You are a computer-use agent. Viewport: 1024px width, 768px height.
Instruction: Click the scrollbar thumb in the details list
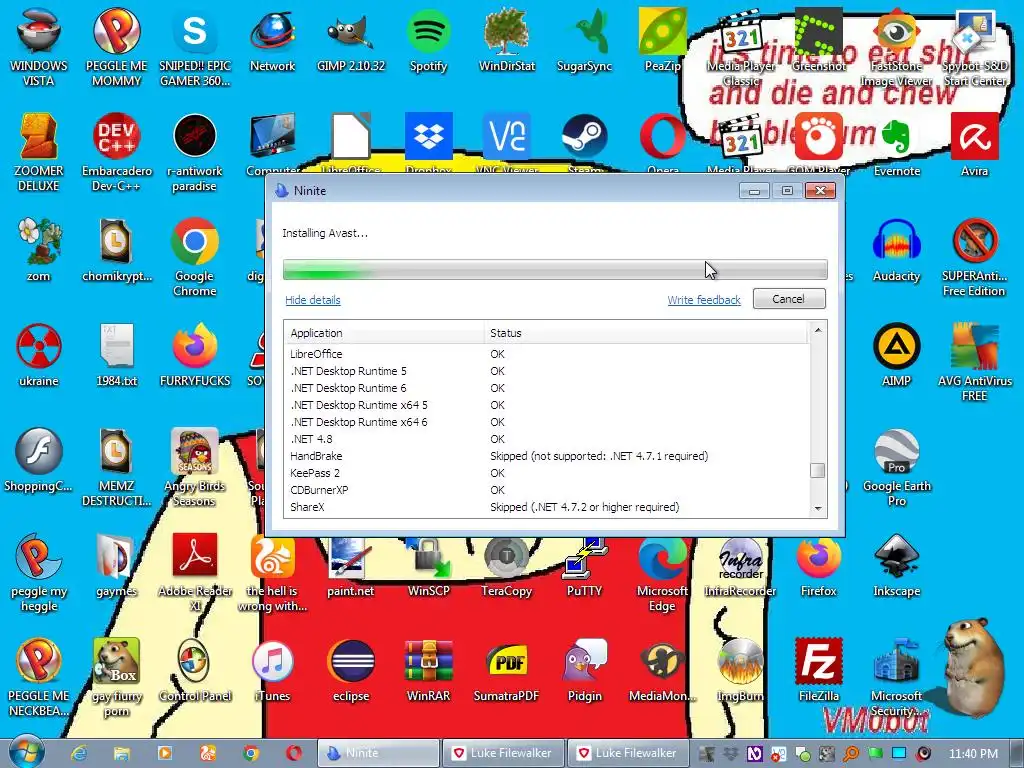tap(818, 470)
